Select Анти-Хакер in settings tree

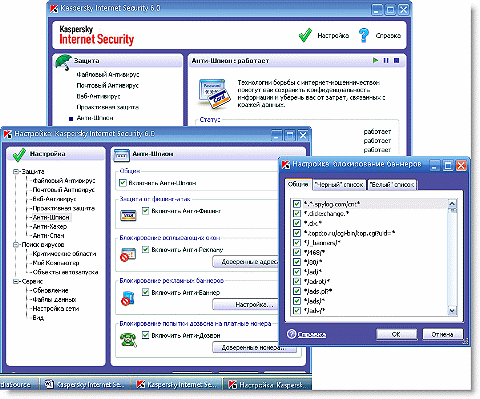coord(50,226)
